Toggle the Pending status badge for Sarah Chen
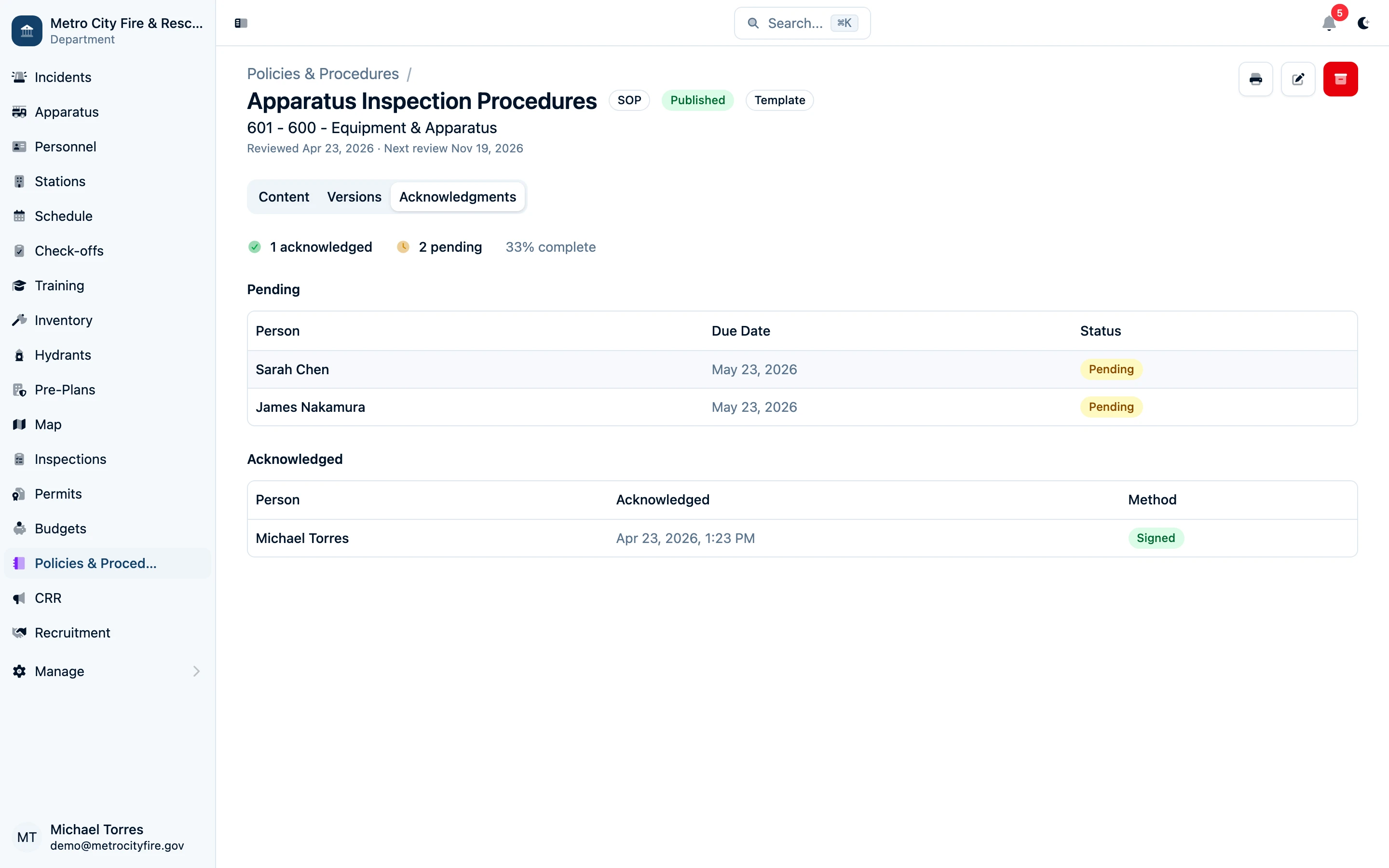 (x=1111, y=369)
